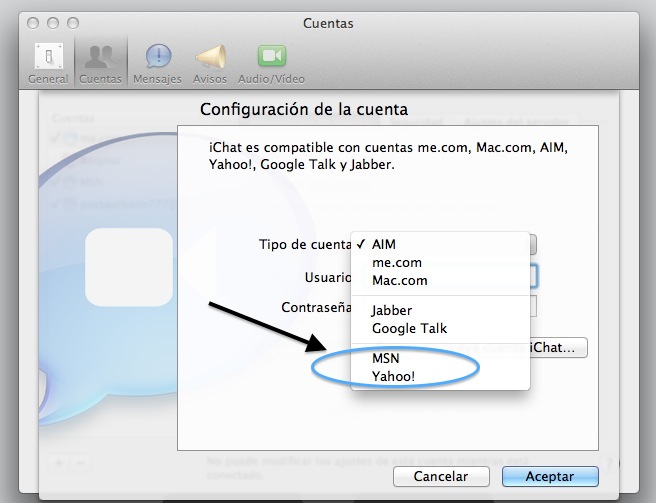Image resolution: width=656 pixels, height=503 pixels.
Task: Choose MSN from the dropdown menu
Action: tap(440, 358)
